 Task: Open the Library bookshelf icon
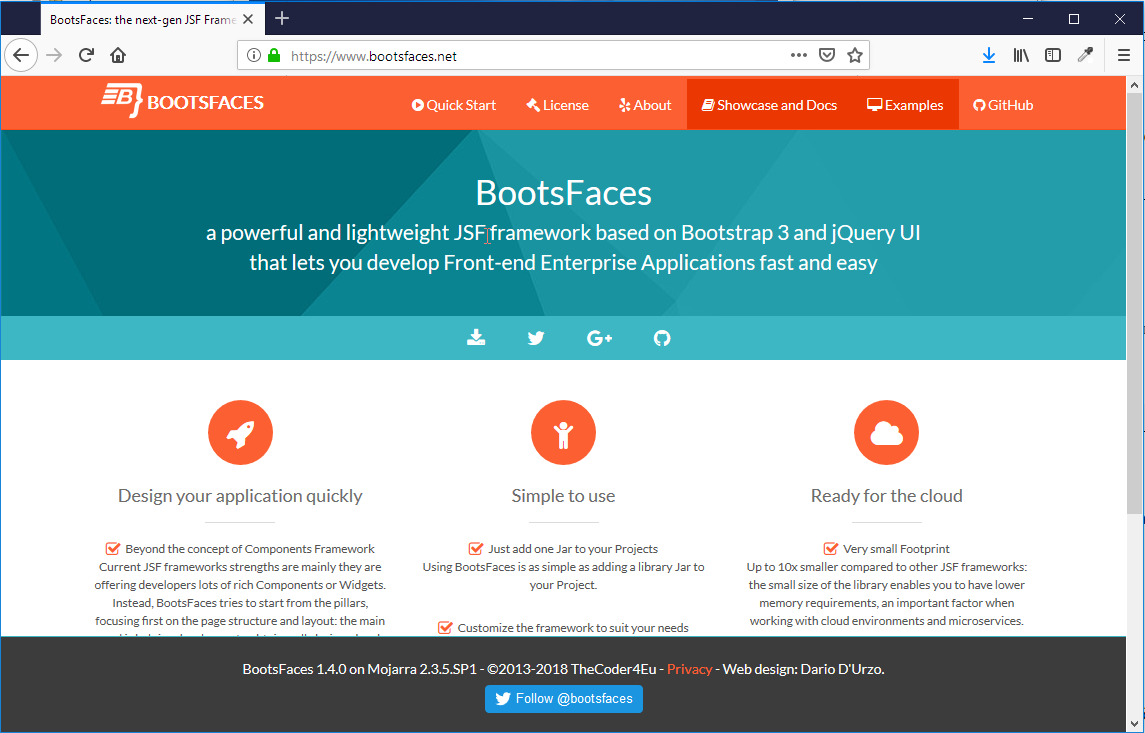(1021, 55)
